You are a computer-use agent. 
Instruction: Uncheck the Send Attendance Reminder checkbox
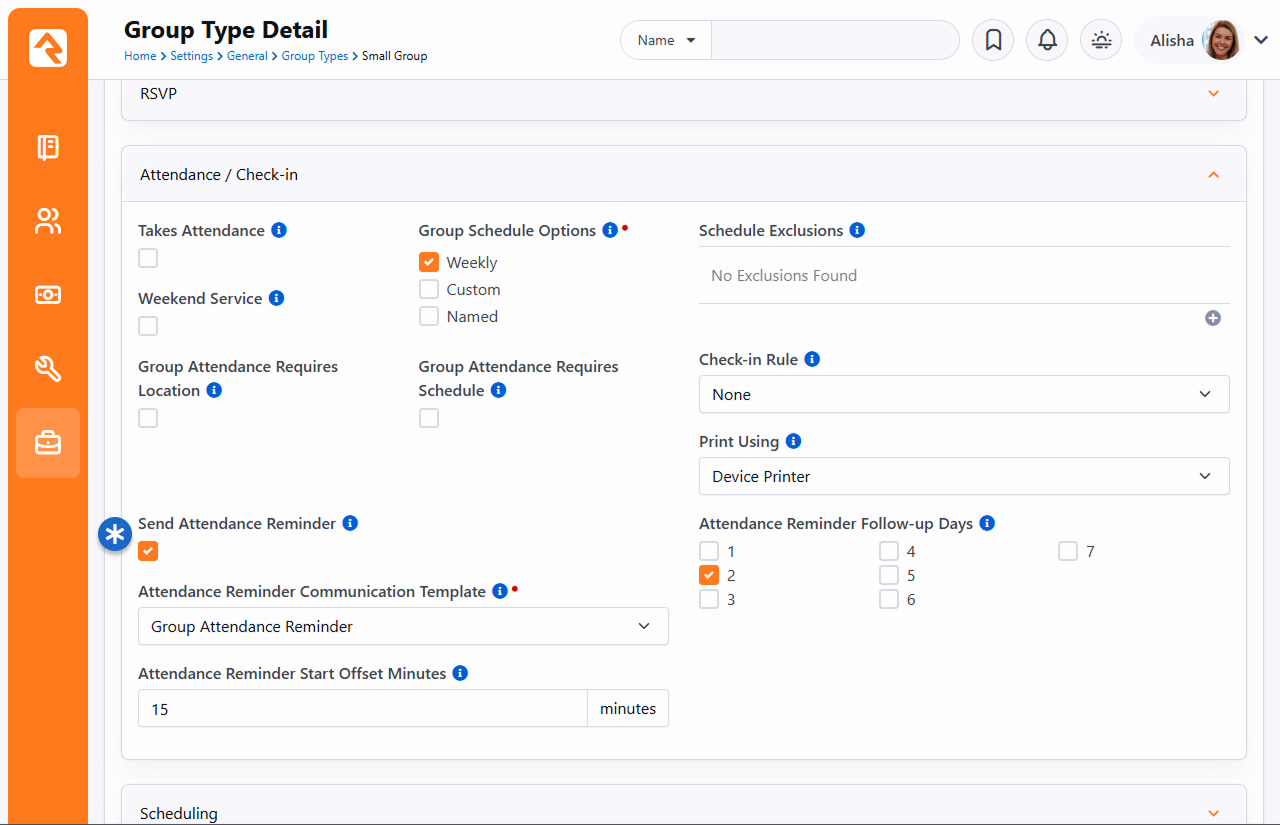point(148,551)
